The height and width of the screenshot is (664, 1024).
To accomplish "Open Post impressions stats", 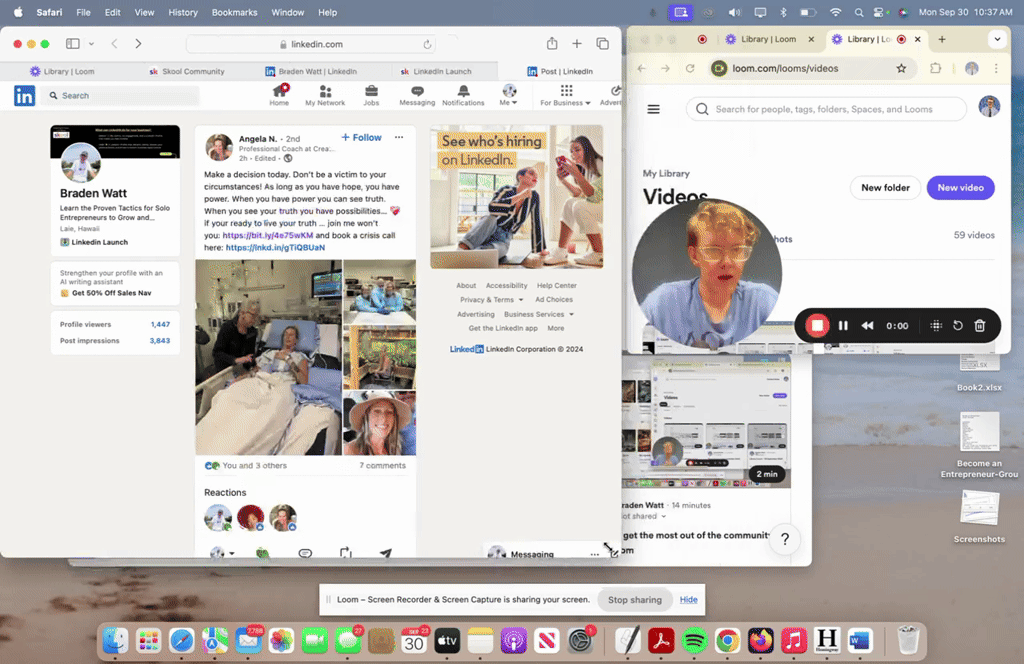I will coord(115,341).
